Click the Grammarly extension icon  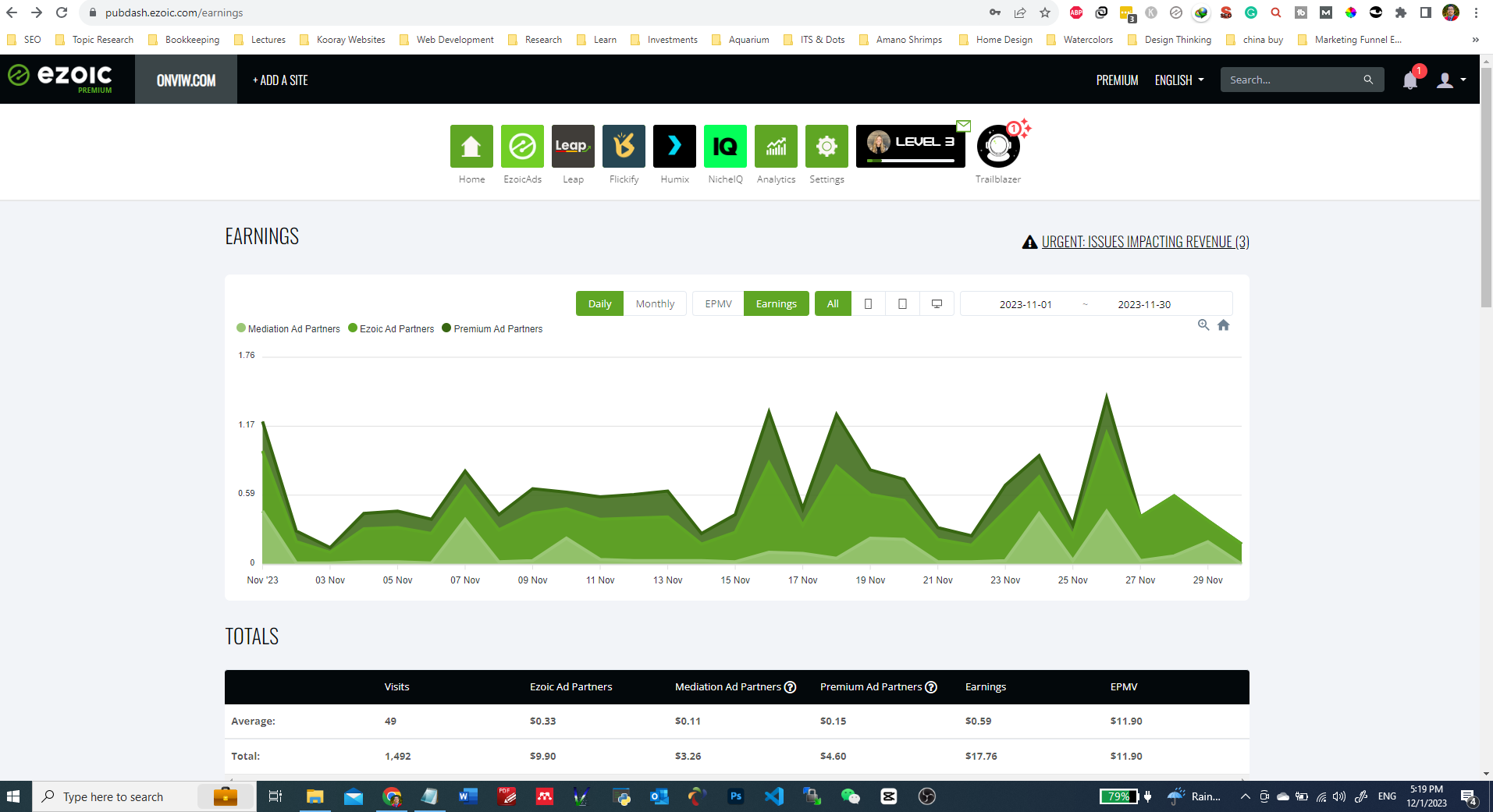click(x=1251, y=12)
